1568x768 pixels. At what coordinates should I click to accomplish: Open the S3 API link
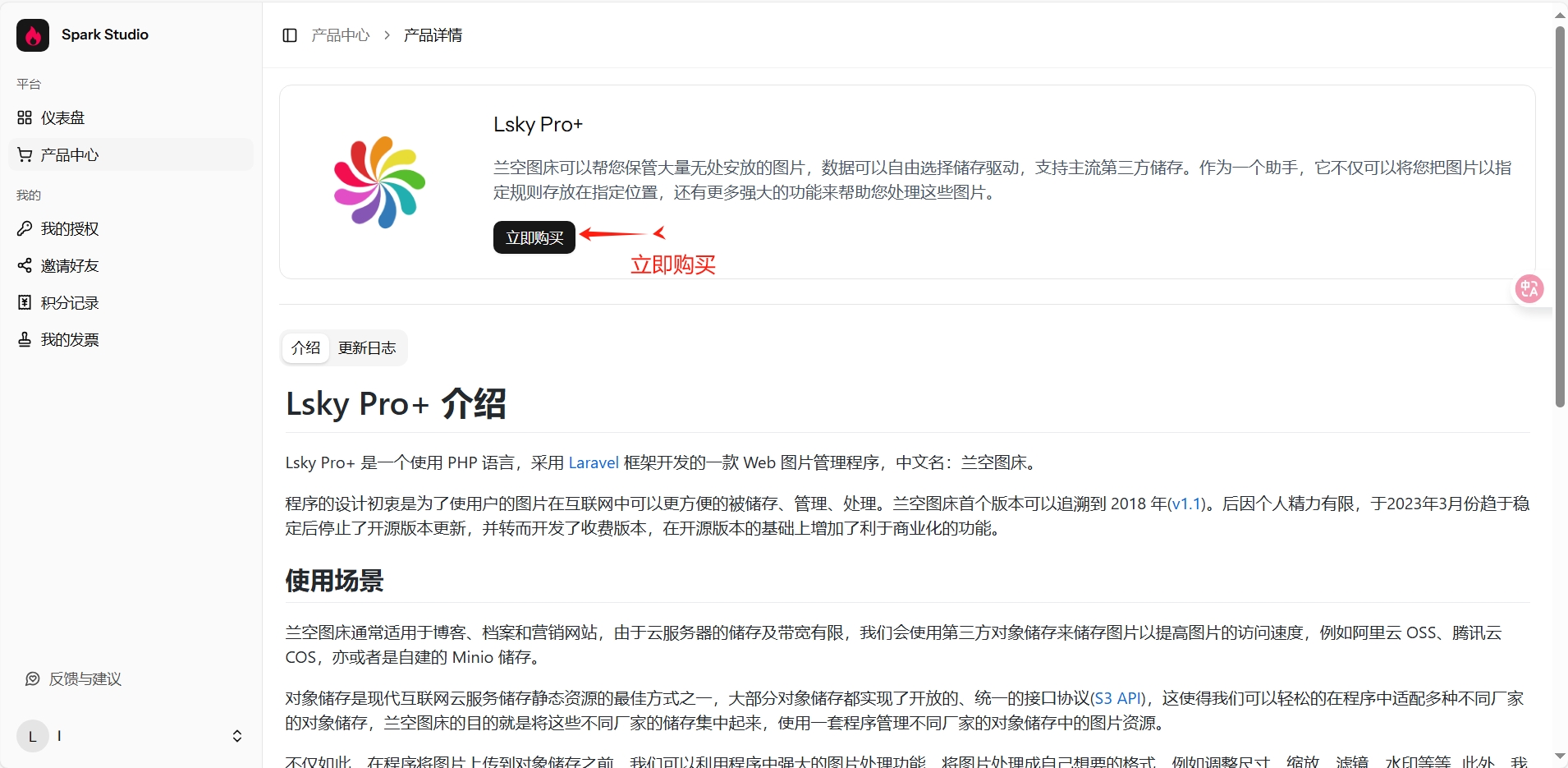(1119, 698)
